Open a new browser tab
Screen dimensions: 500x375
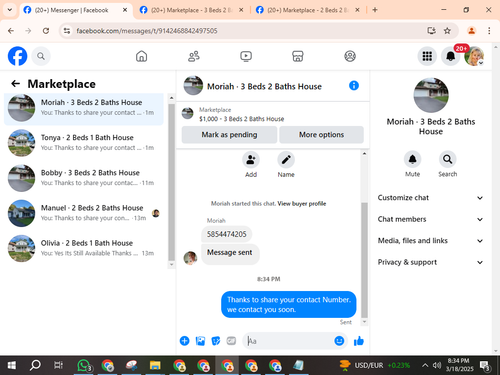coord(375,10)
